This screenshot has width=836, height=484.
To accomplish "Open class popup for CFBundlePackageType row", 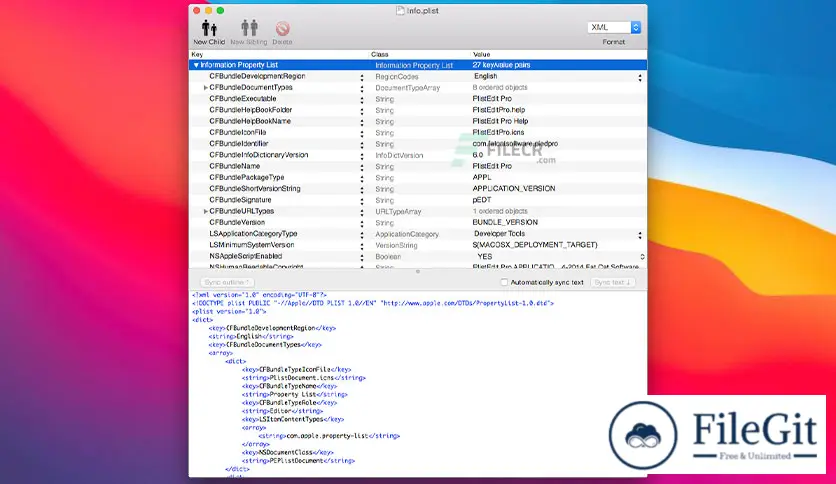I will click(362, 178).
